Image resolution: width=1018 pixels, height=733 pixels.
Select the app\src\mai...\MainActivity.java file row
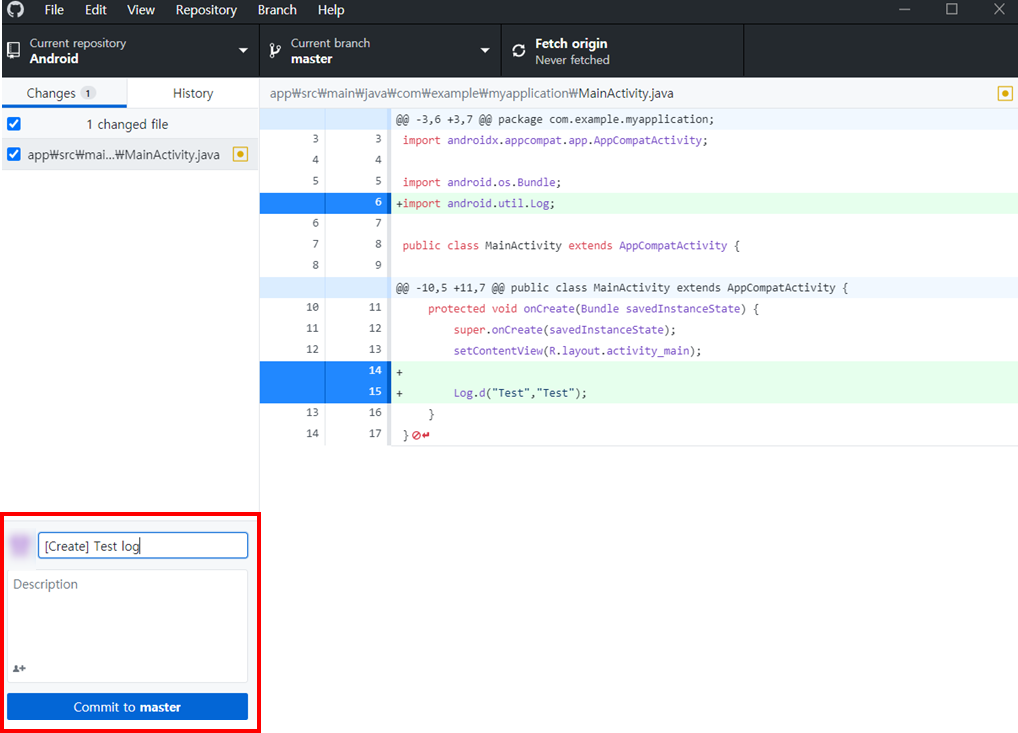(130, 155)
